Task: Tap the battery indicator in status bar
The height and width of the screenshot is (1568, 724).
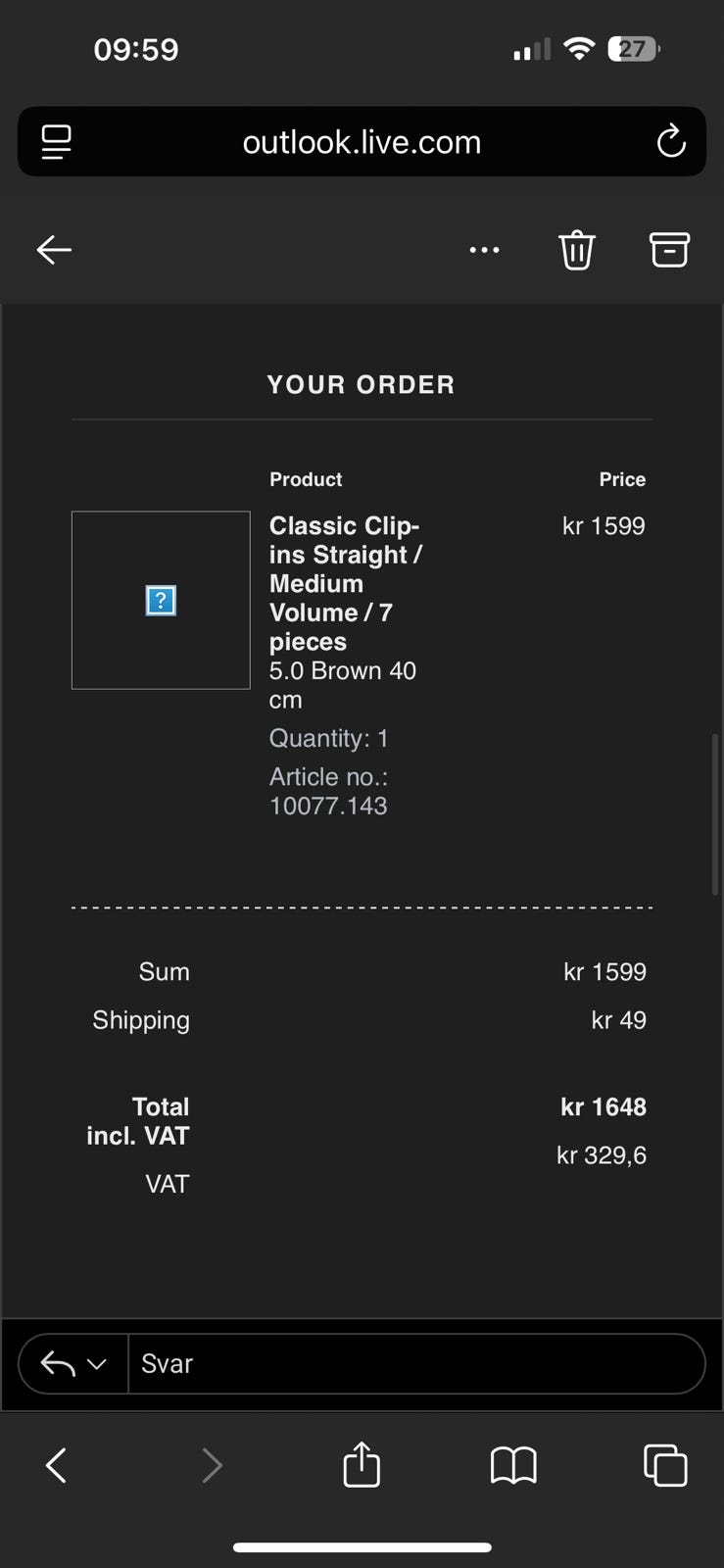Action: click(633, 49)
